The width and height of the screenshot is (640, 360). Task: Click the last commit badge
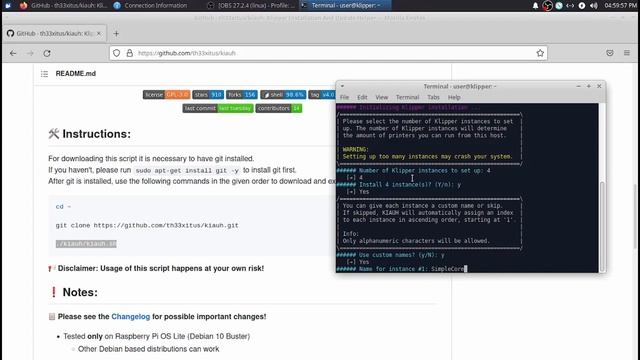218,108
